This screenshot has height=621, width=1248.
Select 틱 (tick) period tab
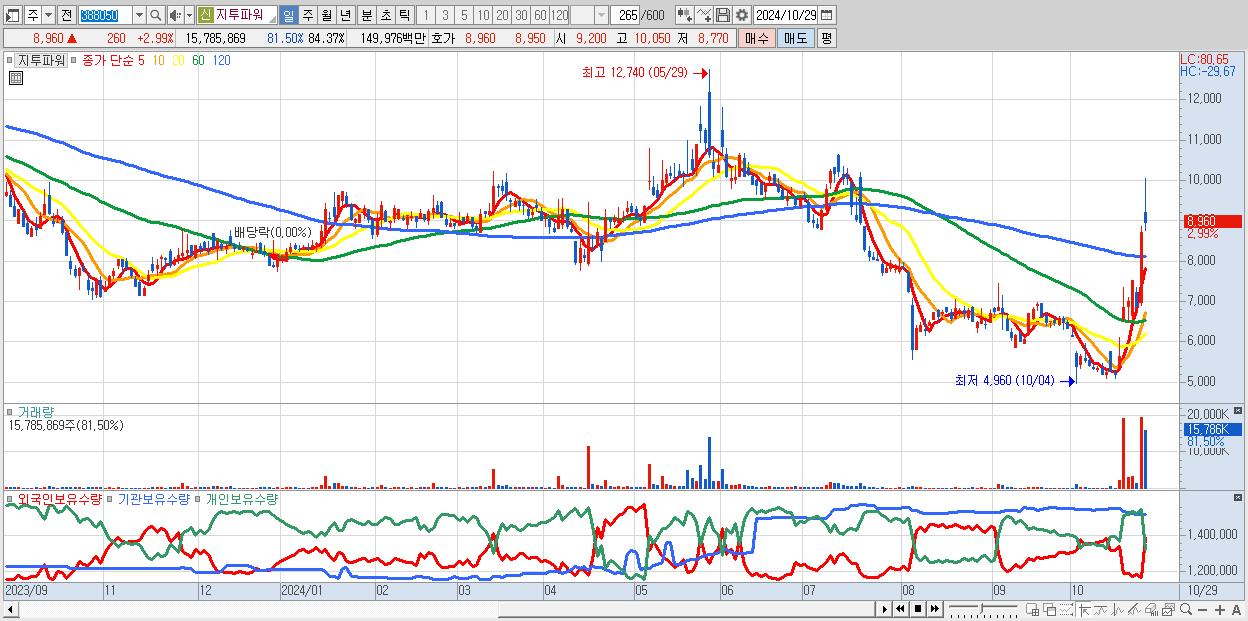pos(404,15)
